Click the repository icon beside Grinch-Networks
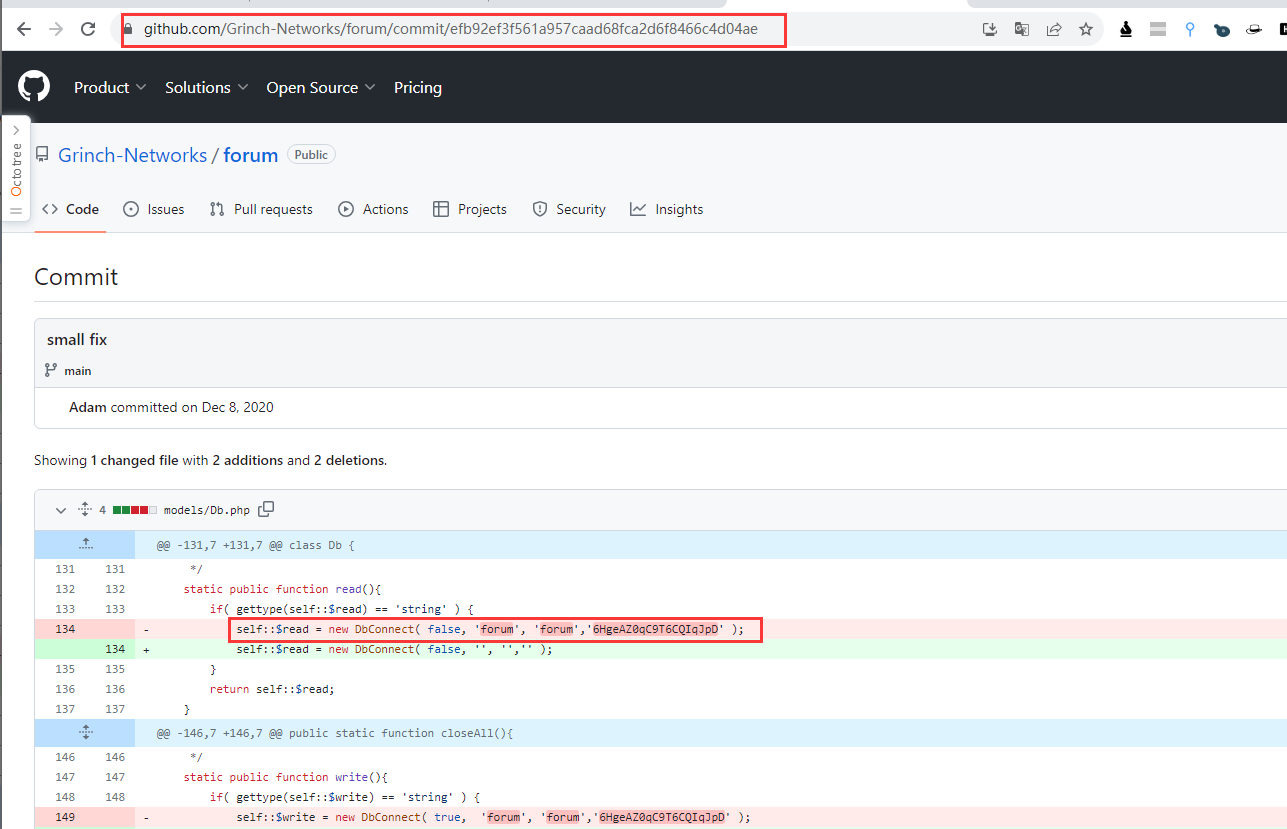 (x=42, y=155)
